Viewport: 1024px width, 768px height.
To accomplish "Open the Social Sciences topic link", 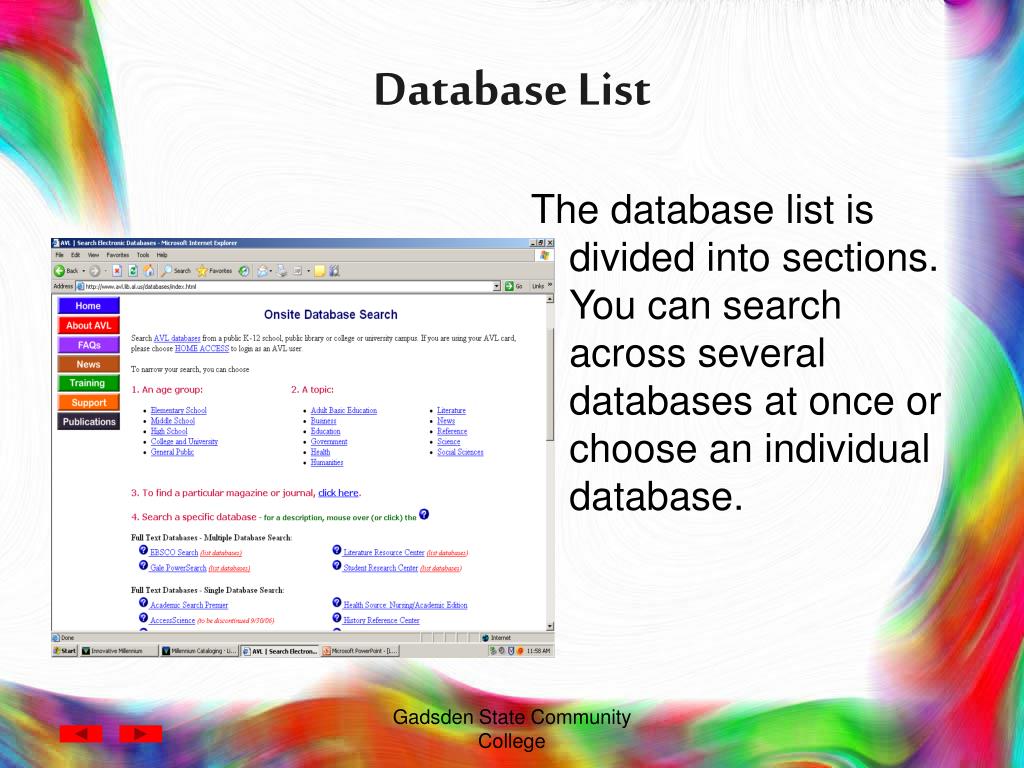I will point(460,452).
